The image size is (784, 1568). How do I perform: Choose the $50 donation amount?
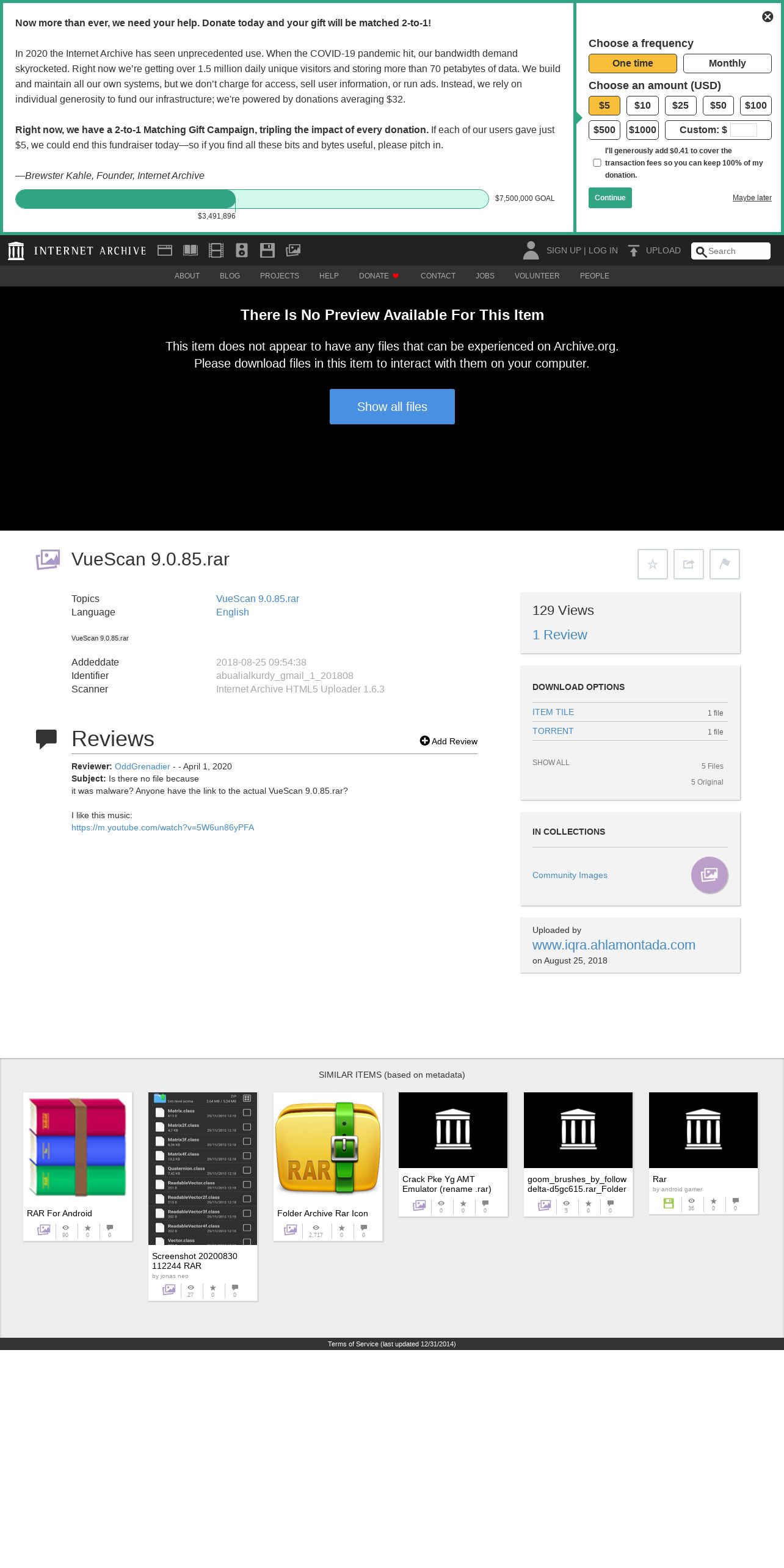coord(718,106)
